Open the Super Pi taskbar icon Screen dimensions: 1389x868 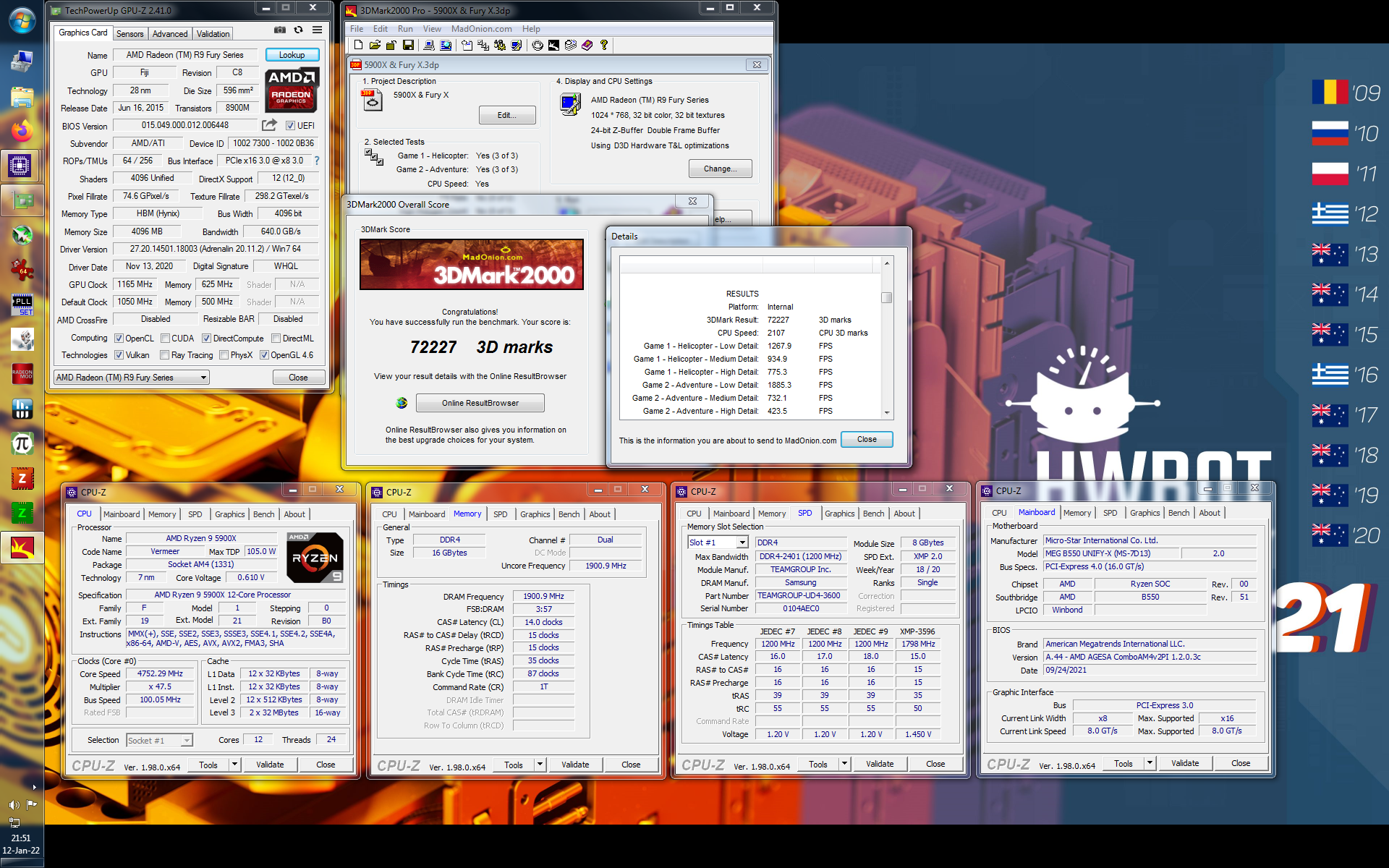(22, 443)
